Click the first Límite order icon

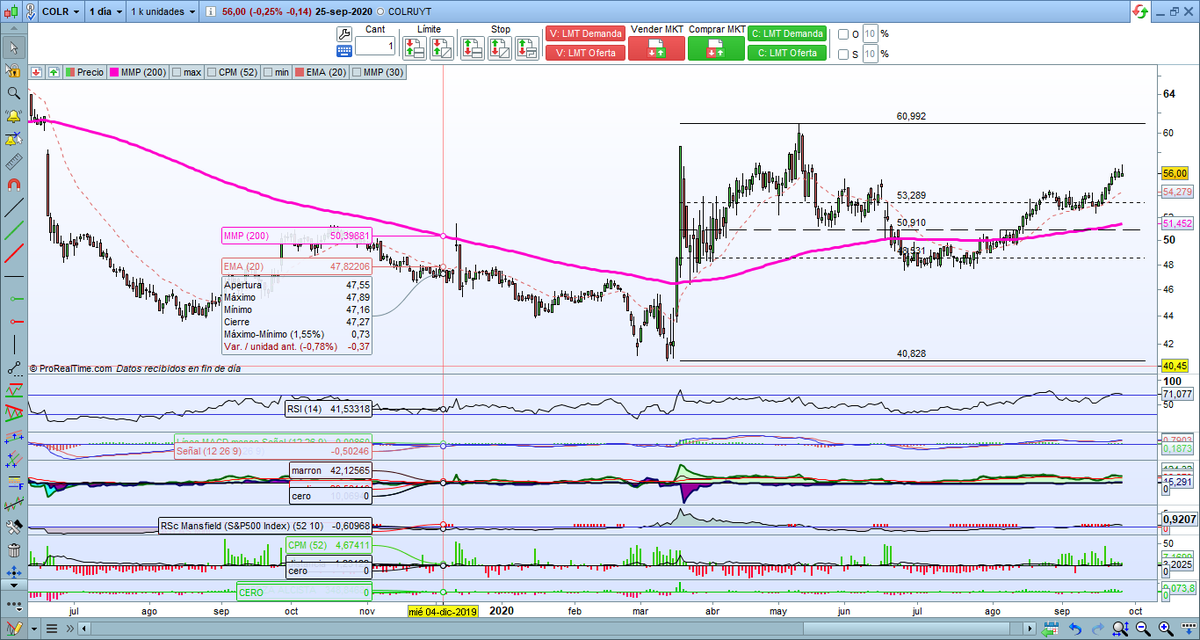pyautogui.click(x=415, y=48)
